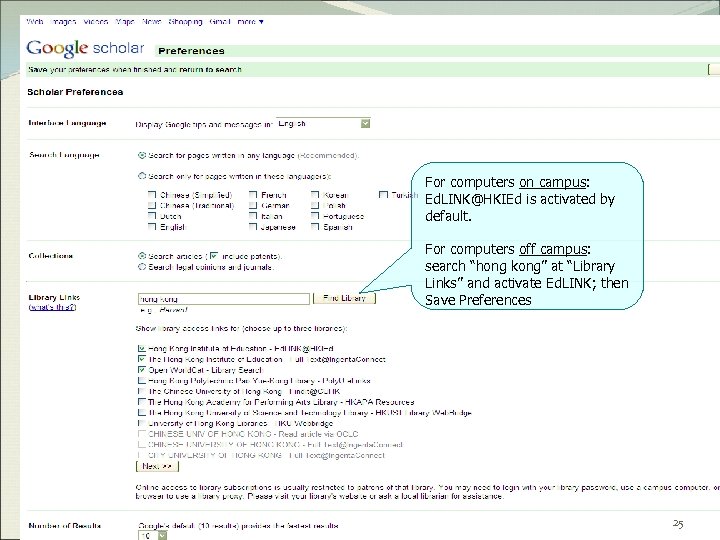Viewport: 720px width, 540px height.
Task: Check the Japanese language box
Action: pos(253,226)
